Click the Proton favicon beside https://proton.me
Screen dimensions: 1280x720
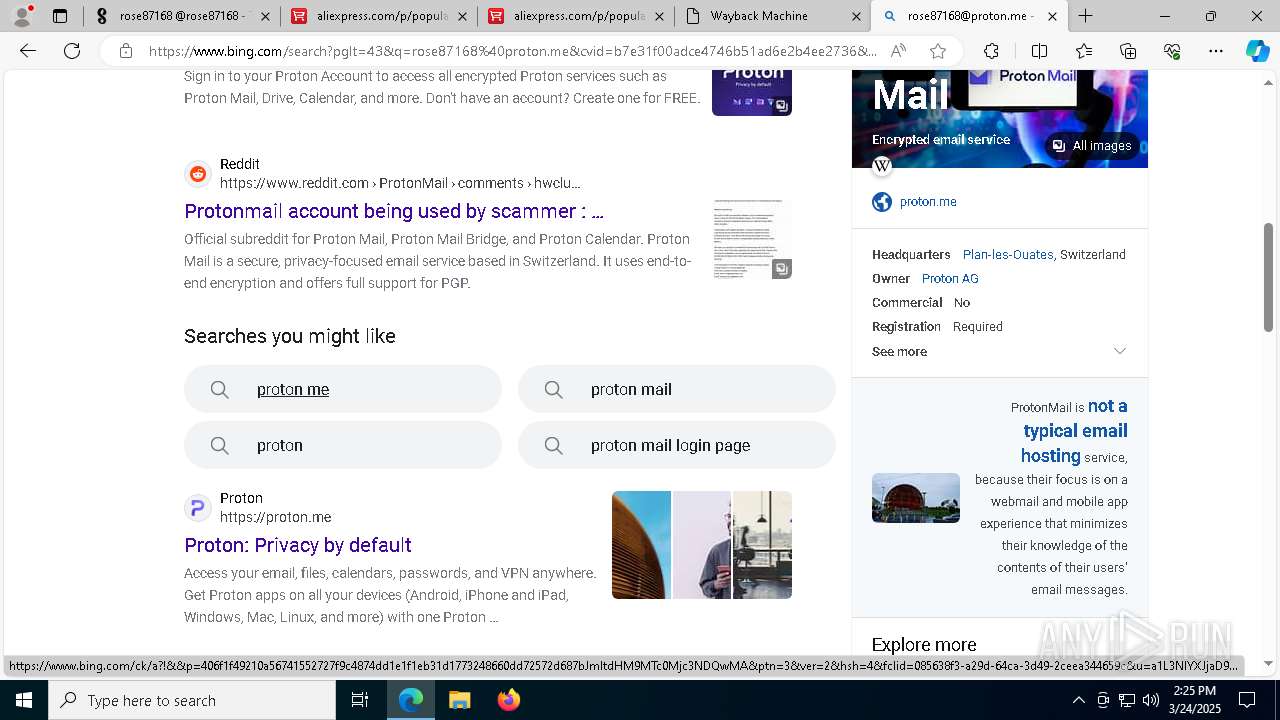click(x=198, y=508)
